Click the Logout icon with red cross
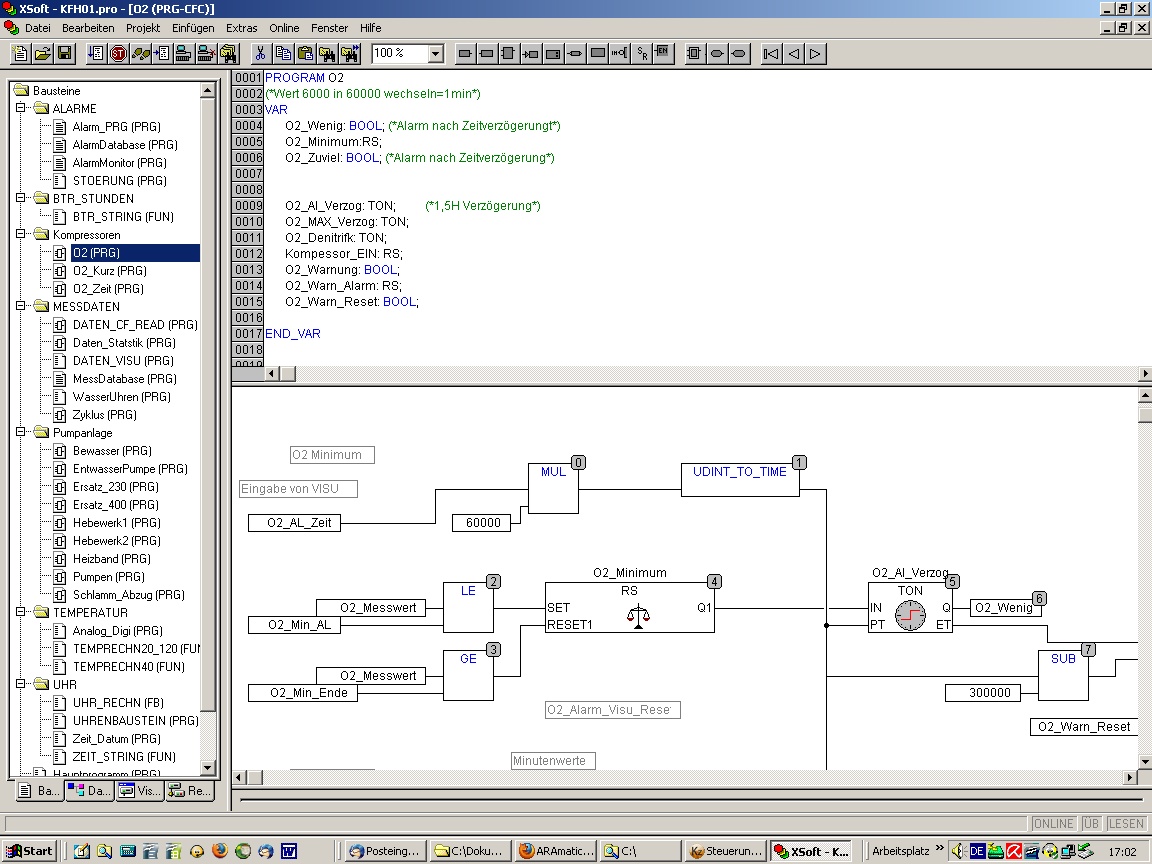Viewport: 1152px width, 864px height. coord(206,54)
